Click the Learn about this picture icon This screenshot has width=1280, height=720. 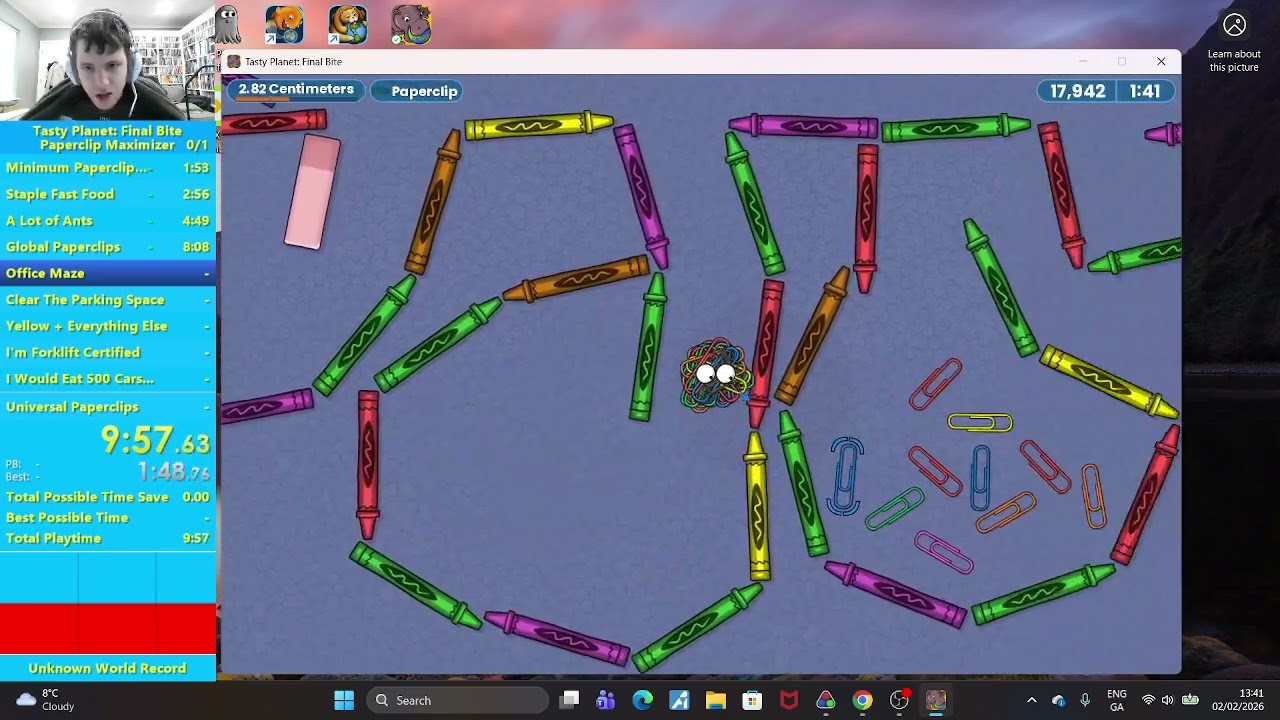(x=1234, y=25)
